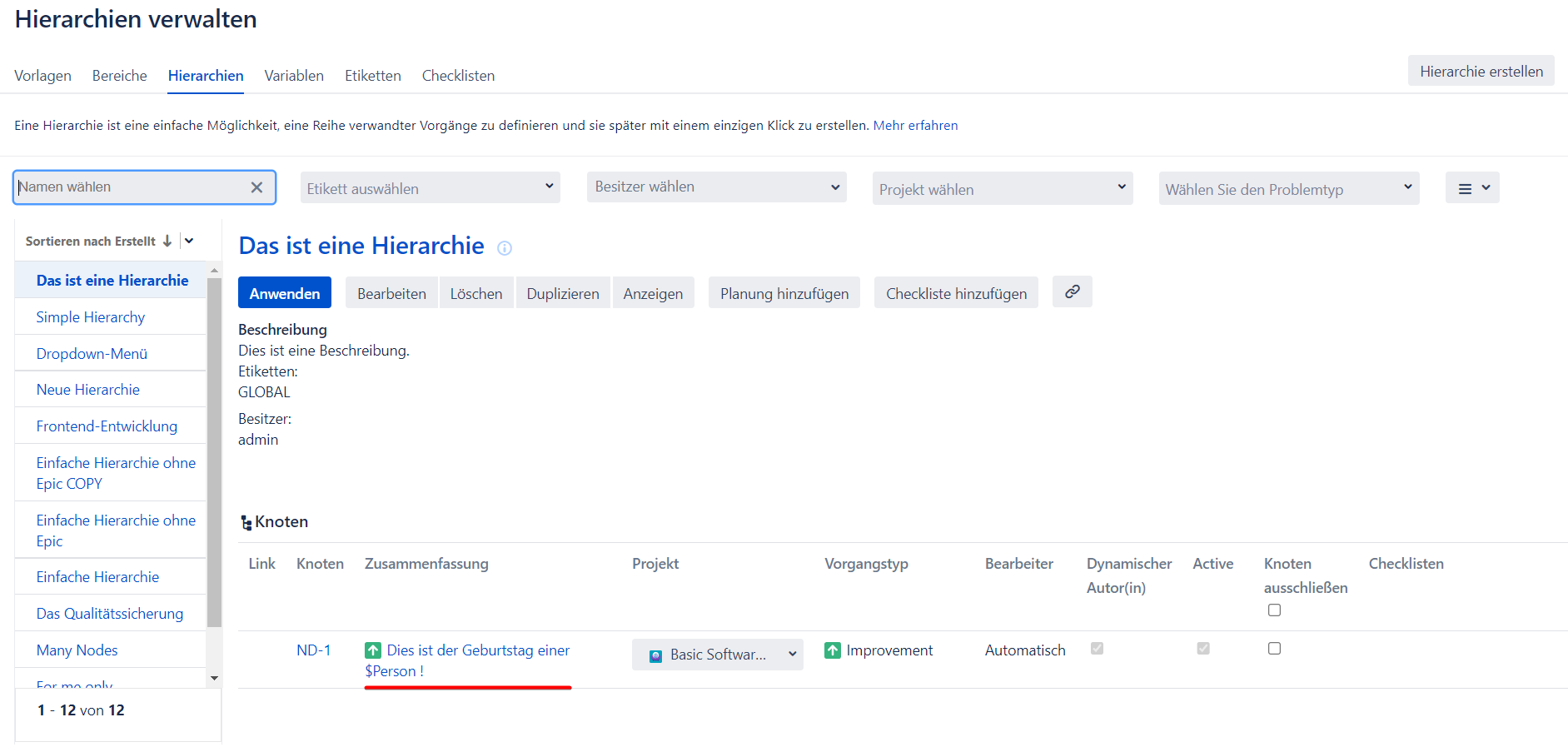This screenshot has width=1568, height=747.
Task: Open the hamburger list view menu
Action: click(1471, 188)
